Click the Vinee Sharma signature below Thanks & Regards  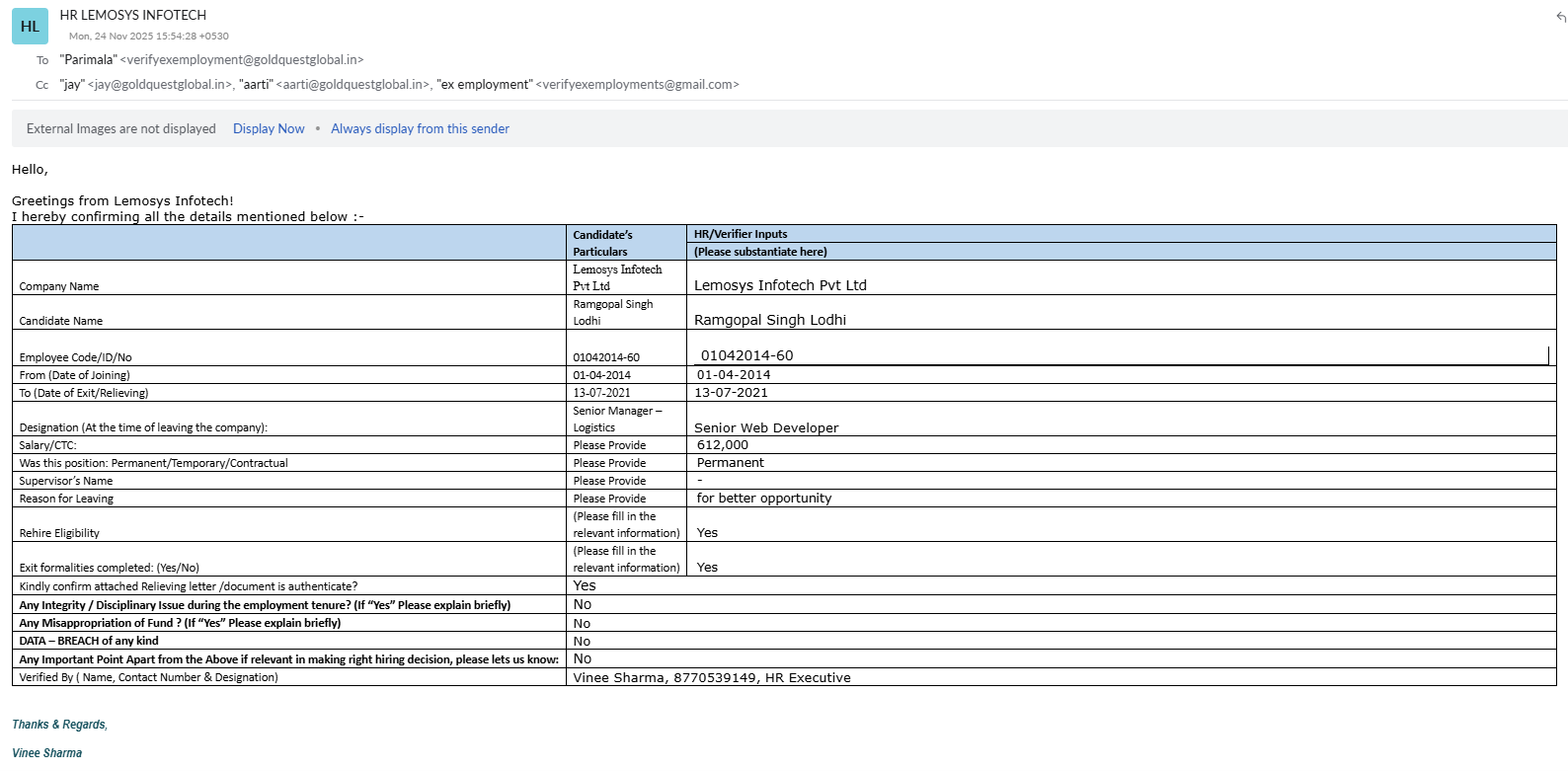click(47, 753)
